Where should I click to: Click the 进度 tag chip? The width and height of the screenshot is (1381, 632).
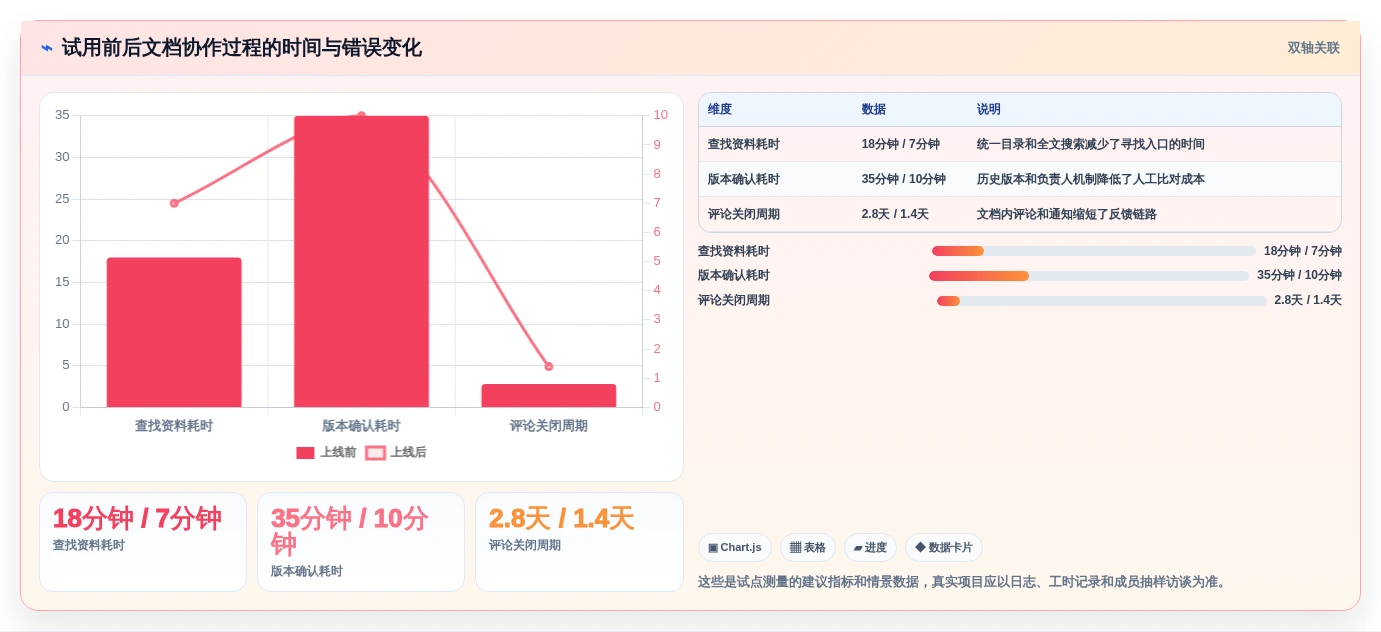point(870,547)
